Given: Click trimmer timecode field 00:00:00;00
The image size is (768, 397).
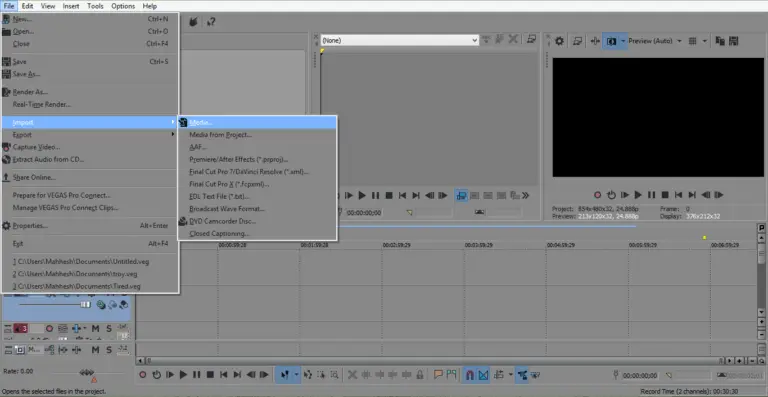Looking at the screenshot, I should 364,212.
